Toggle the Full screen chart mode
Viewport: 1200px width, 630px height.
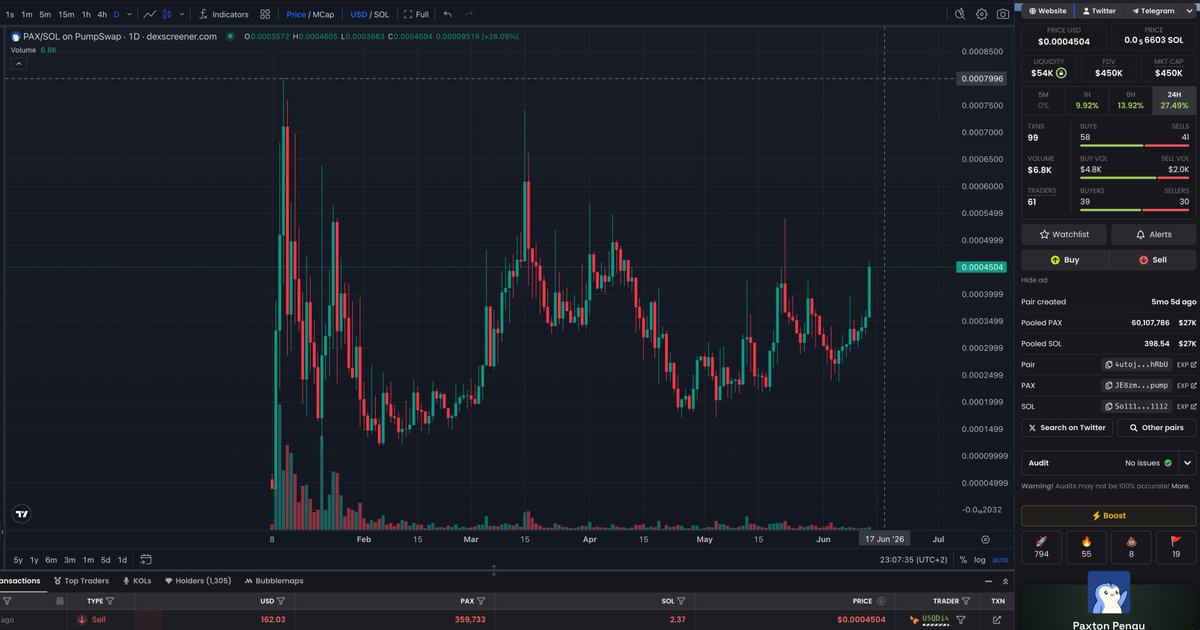416,14
